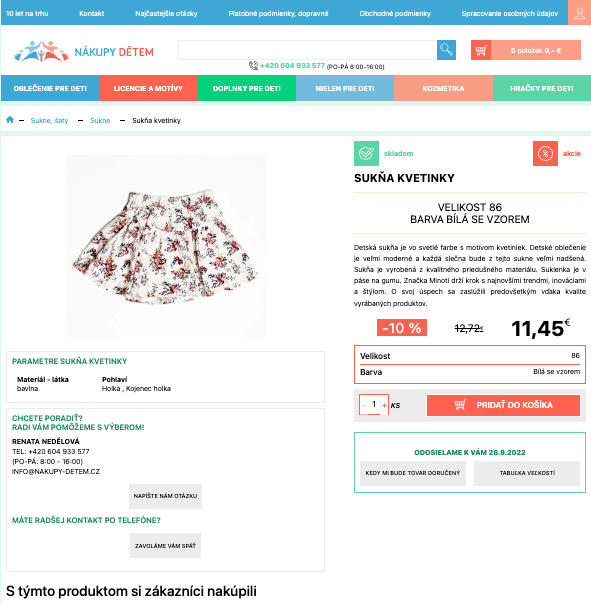The height and width of the screenshot is (604, 591).
Task: Open Oblečenie pre deti menu
Action: (x=50, y=88)
